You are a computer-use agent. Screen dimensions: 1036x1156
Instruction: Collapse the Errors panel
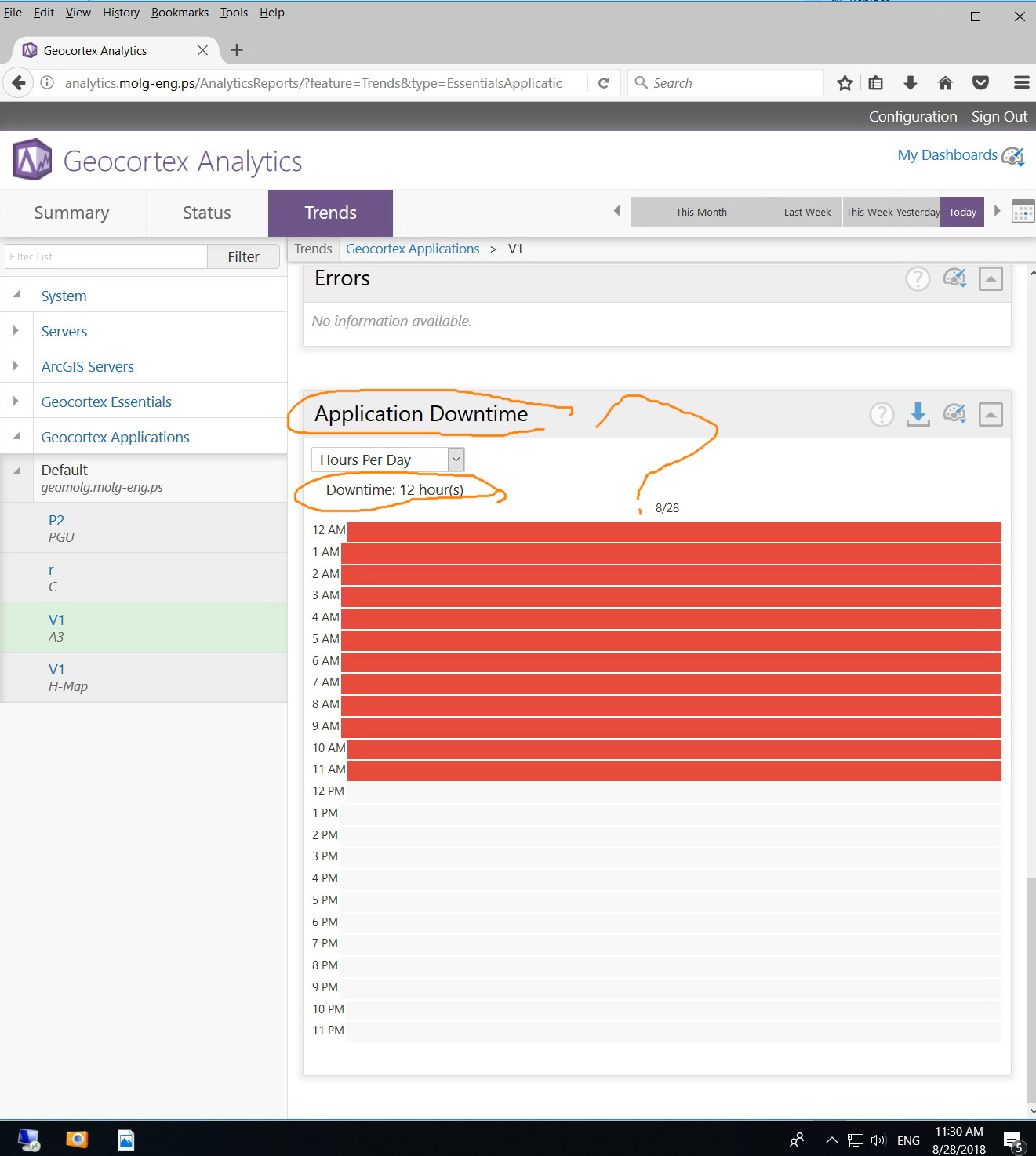991,278
